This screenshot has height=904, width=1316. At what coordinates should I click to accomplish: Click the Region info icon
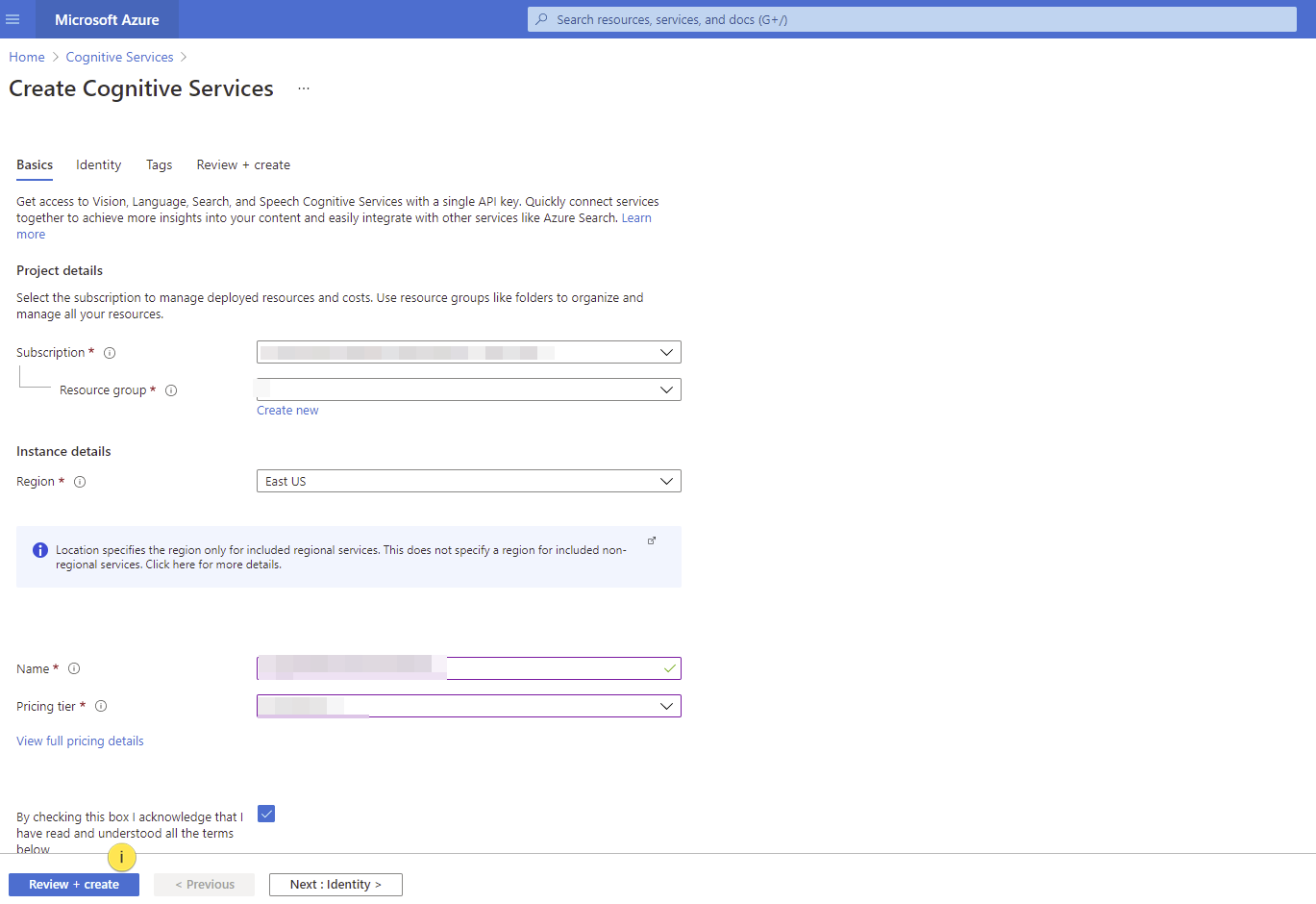click(x=80, y=482)
